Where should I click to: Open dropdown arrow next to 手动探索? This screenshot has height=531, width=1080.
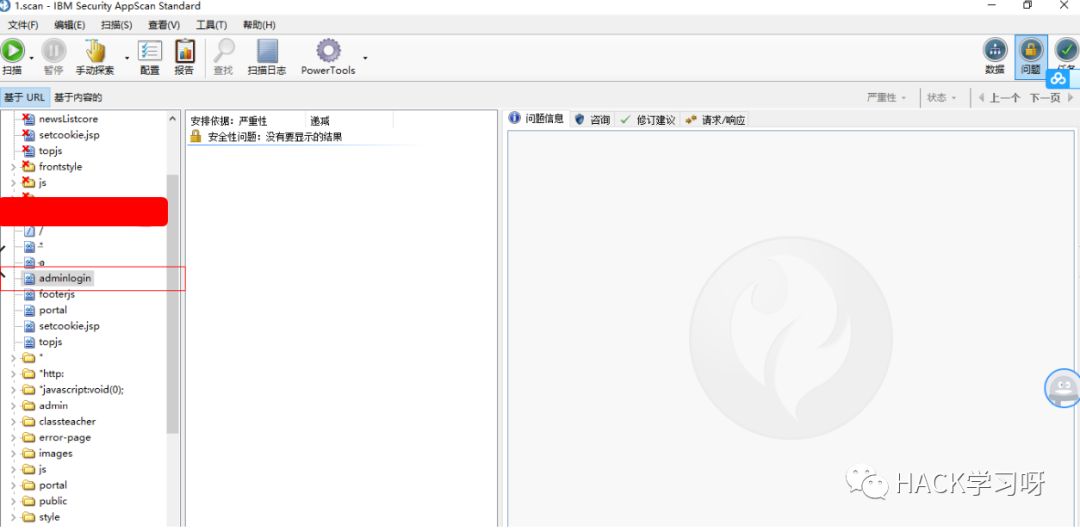point(127,58)
